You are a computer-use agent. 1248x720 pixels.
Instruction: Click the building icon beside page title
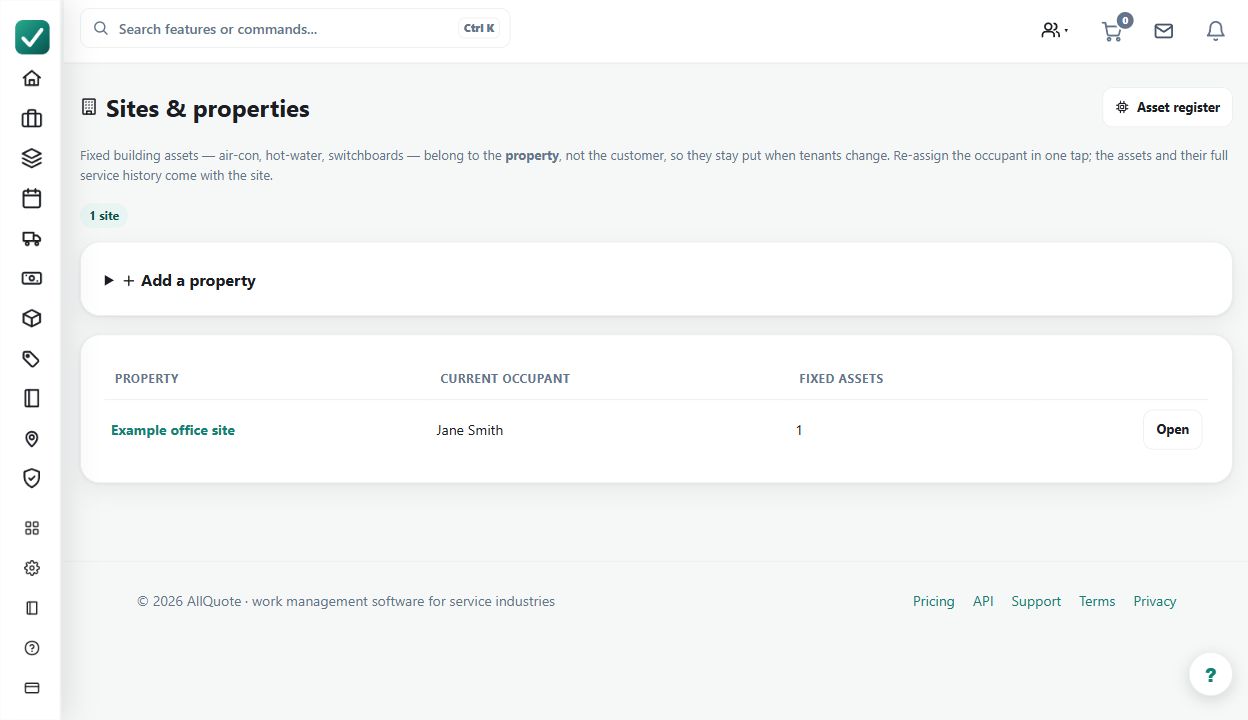(x=89, y=106)
